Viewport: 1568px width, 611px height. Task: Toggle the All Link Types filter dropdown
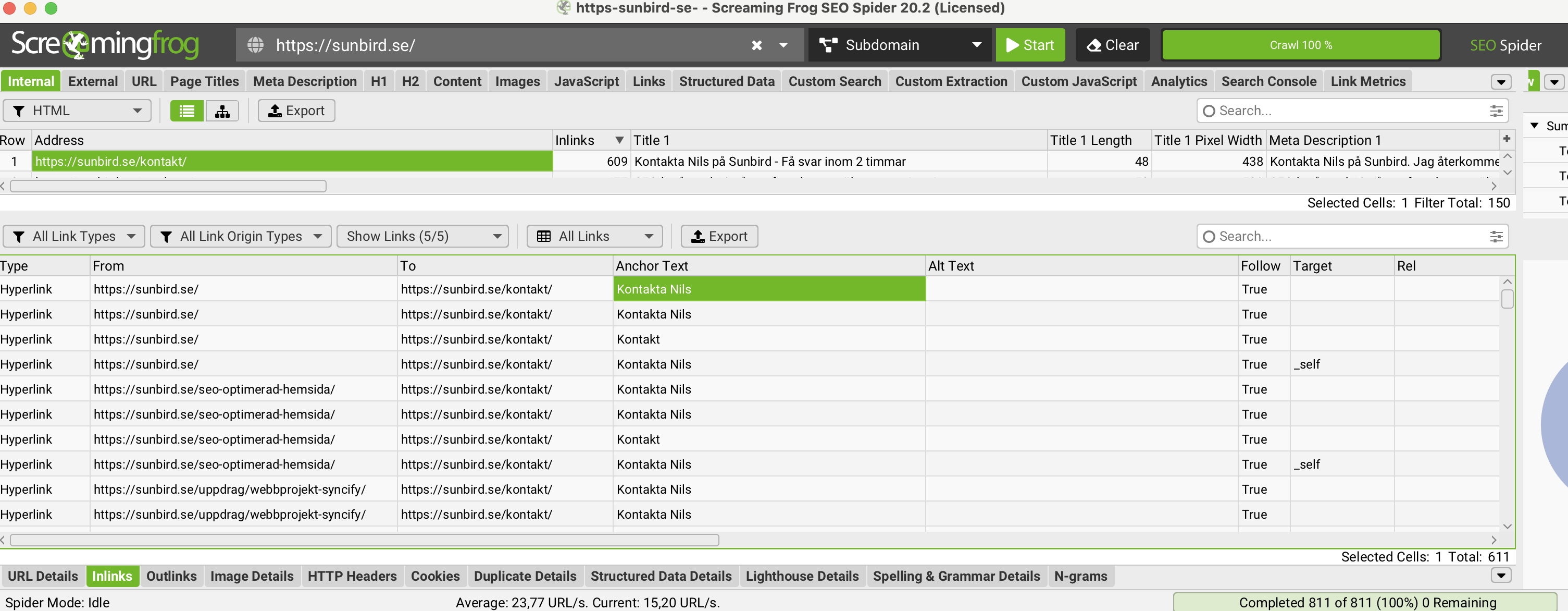click(x=75, y=236)
